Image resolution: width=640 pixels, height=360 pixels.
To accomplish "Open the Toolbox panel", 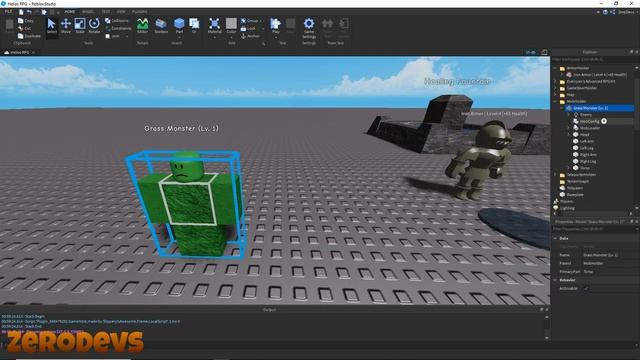I will click(161, 26).
